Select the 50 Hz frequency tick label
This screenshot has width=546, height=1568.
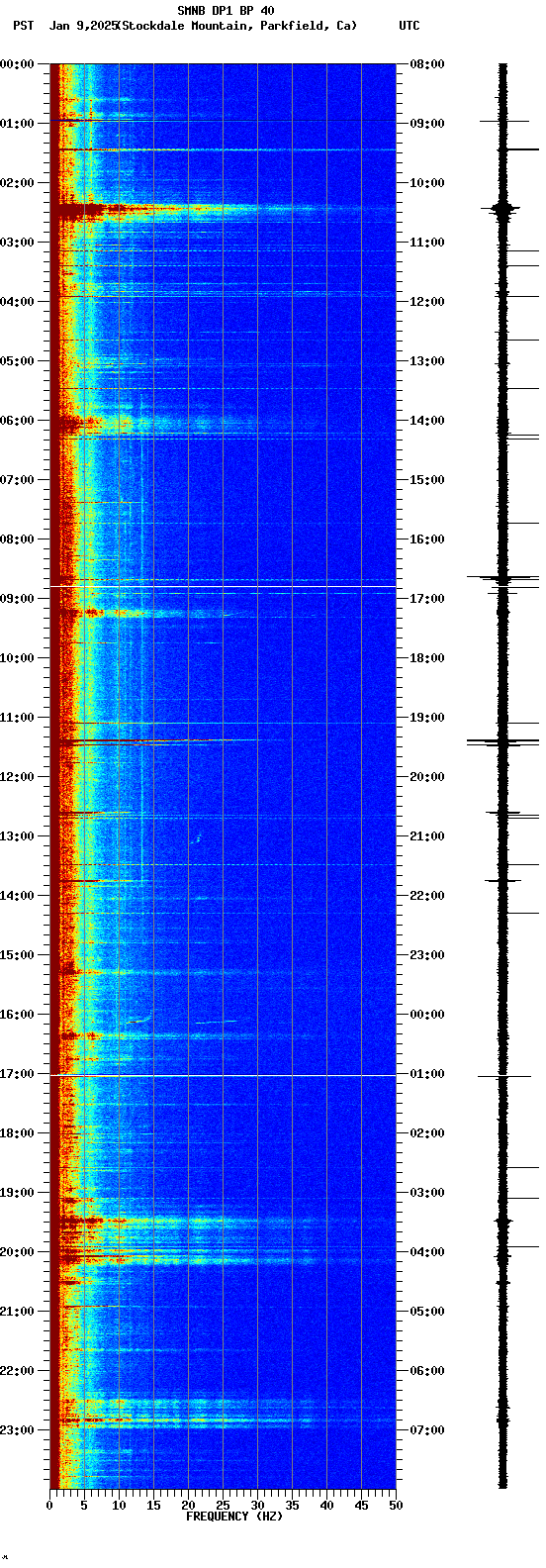(x=396, y=1506)
